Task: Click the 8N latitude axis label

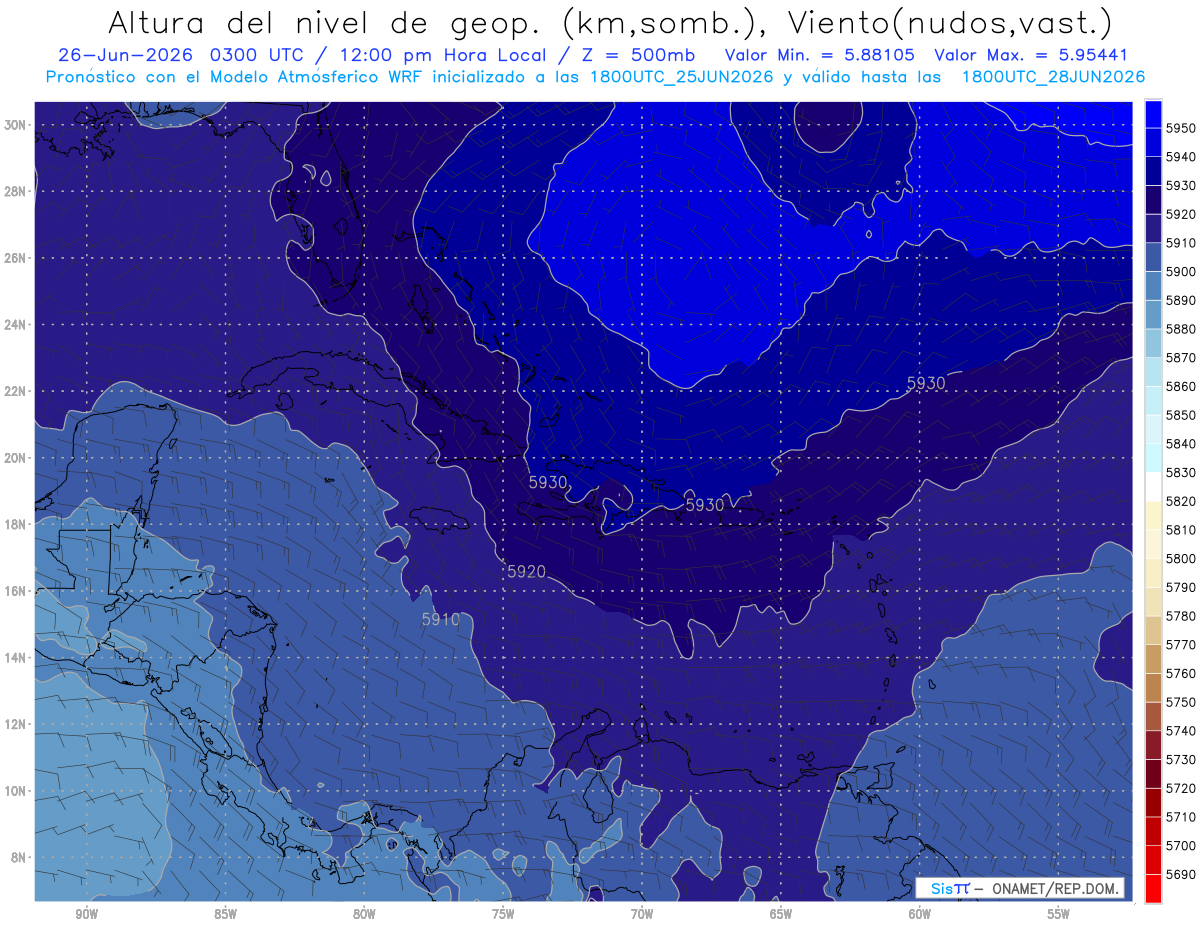Action: pyautogui.click(x=20, y=857)
